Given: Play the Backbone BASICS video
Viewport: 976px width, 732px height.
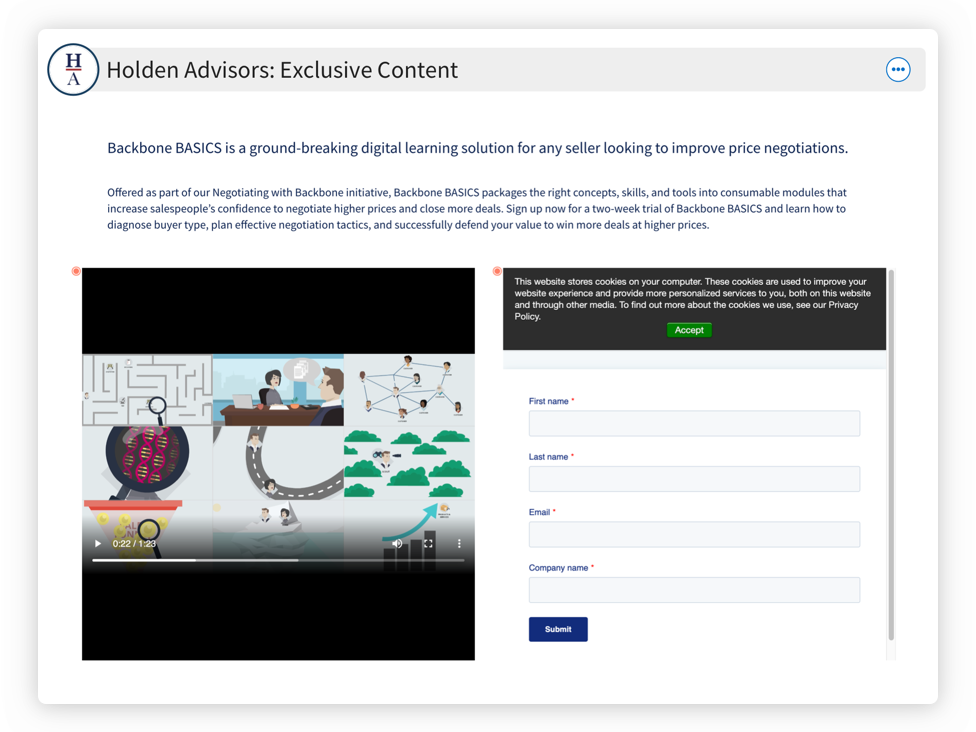Looking at the screenshot, I should (98, 543).
